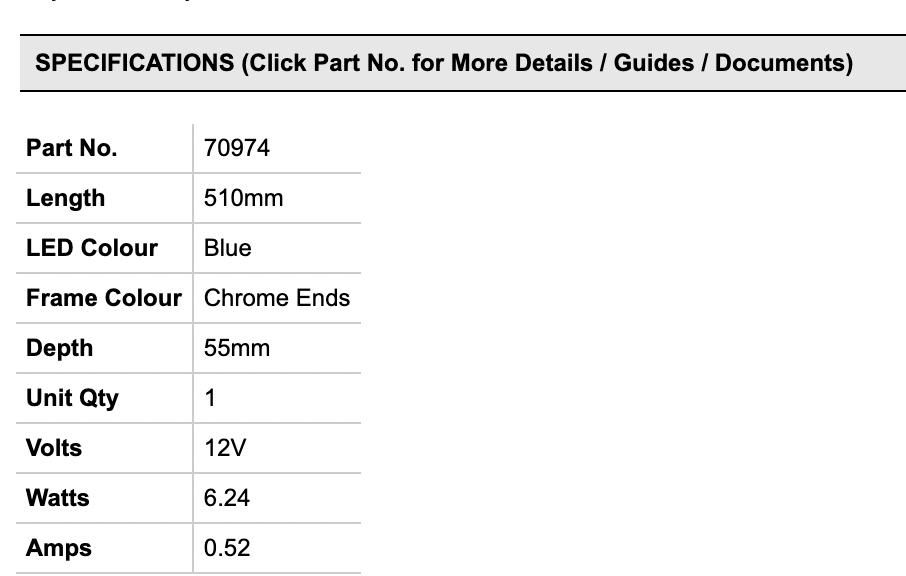Screen dimensions: 906x576
Task: Click the Volts row label
Action: (x=54, y=448)
